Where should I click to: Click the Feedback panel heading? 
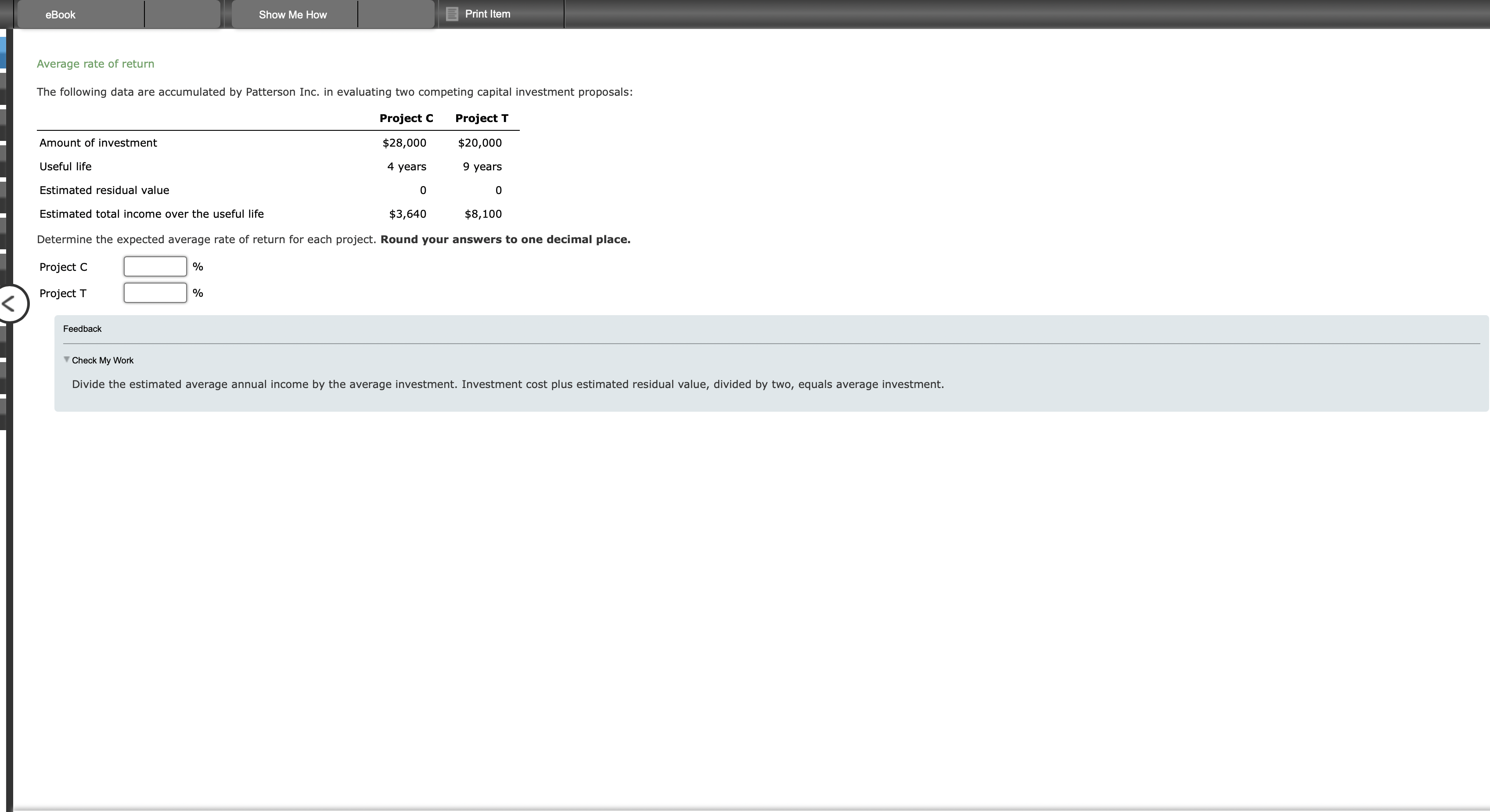[x=82, y=328]
